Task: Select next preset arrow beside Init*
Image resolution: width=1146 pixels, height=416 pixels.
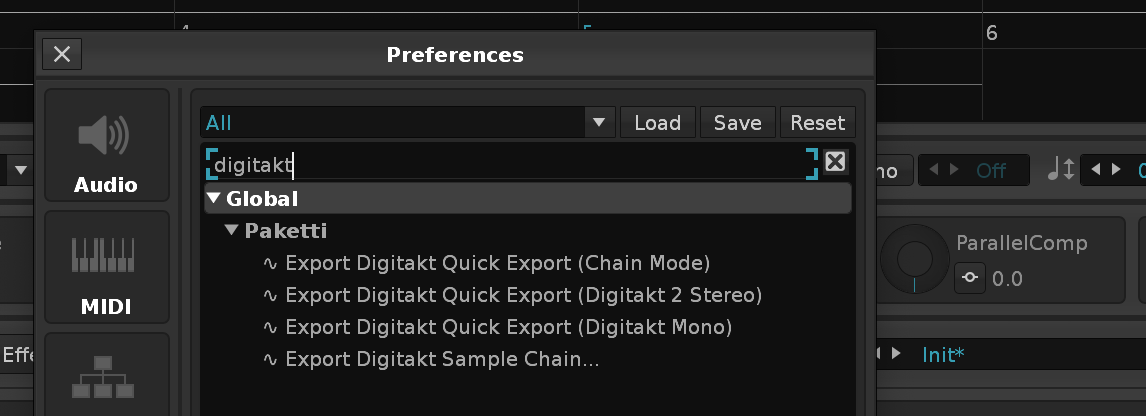Action: pyautogui.click(x=896, y=354)
